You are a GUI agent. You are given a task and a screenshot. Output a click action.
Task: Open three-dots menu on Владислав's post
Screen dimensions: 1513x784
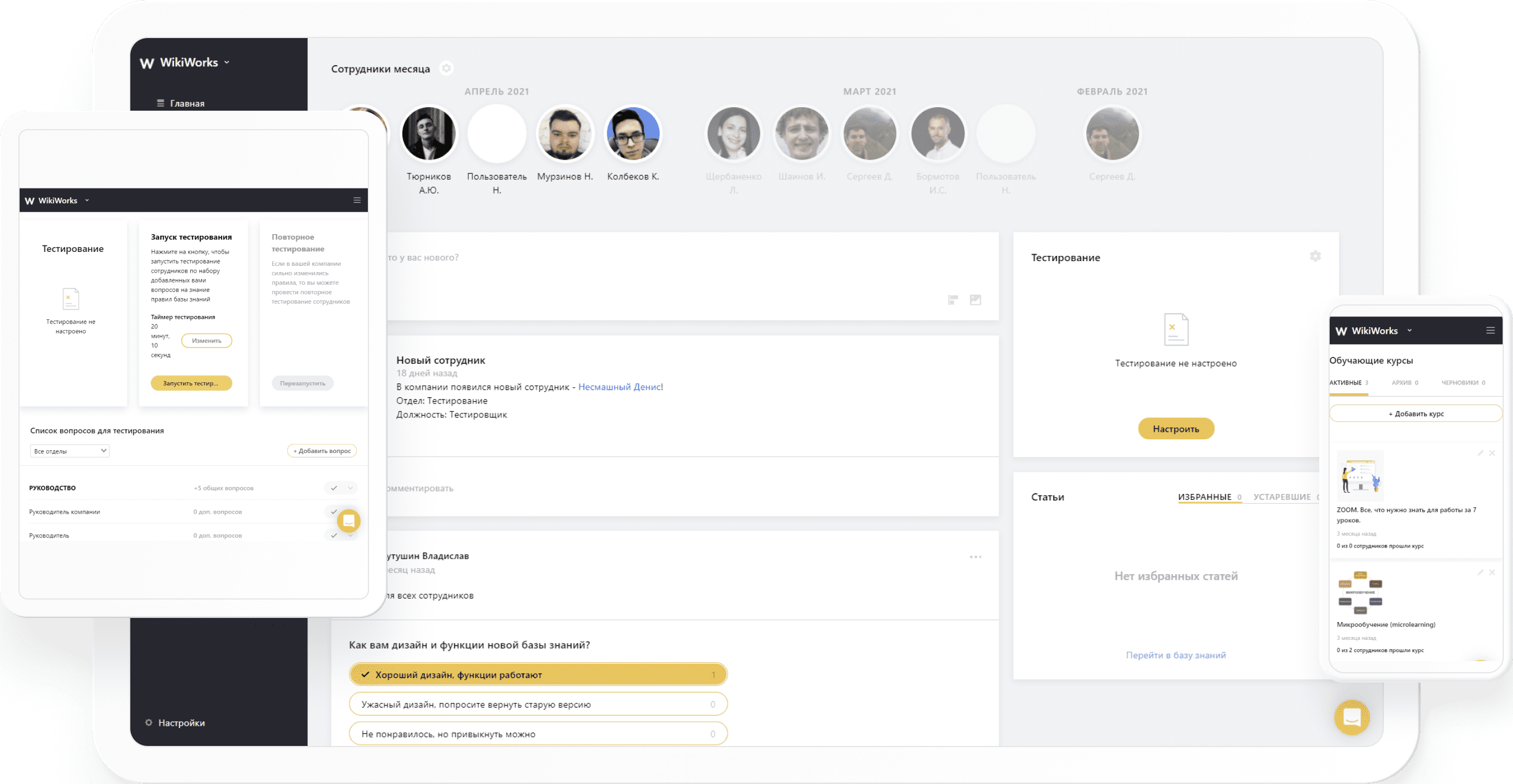coord(975,557)
